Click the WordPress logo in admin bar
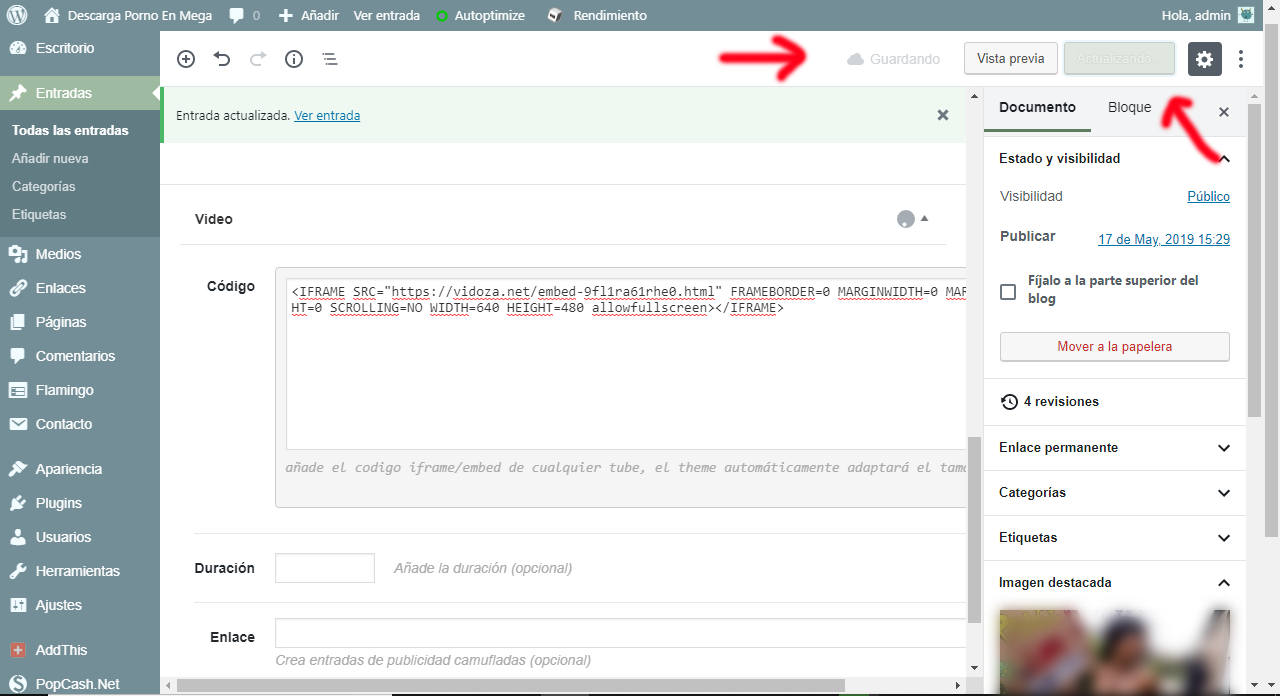The image size is (1280, 696). [16, 15]
